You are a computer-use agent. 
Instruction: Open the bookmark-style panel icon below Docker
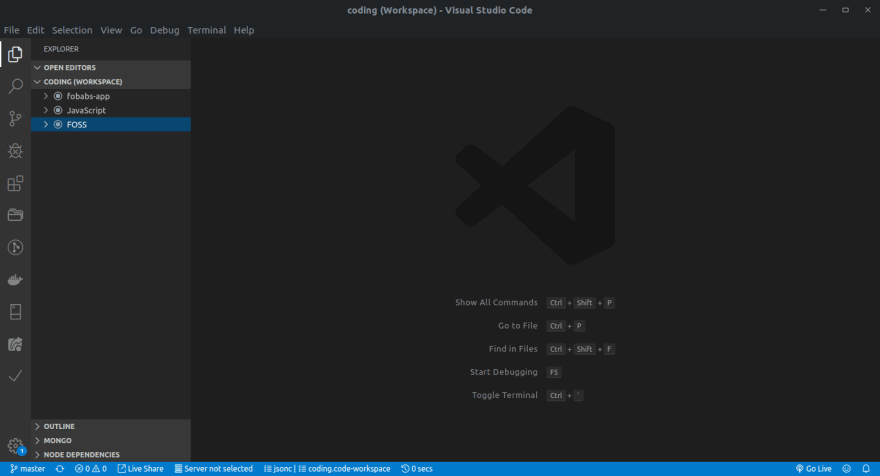[x=15, y=312]
